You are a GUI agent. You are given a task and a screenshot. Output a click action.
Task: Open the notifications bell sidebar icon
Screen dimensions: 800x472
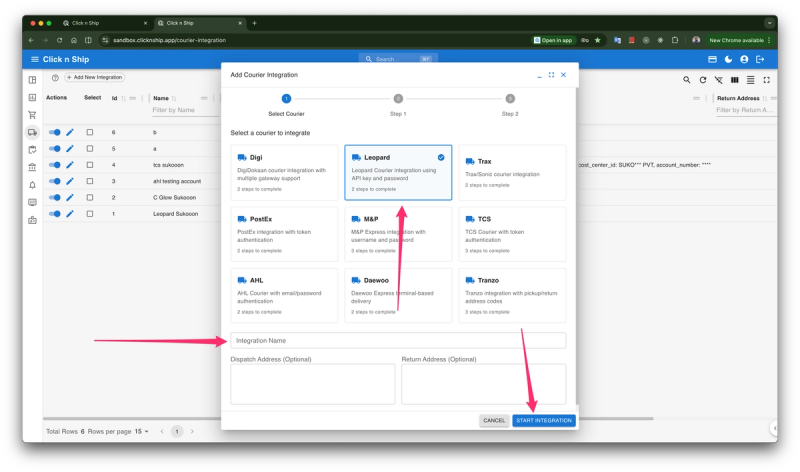point(33,185)
